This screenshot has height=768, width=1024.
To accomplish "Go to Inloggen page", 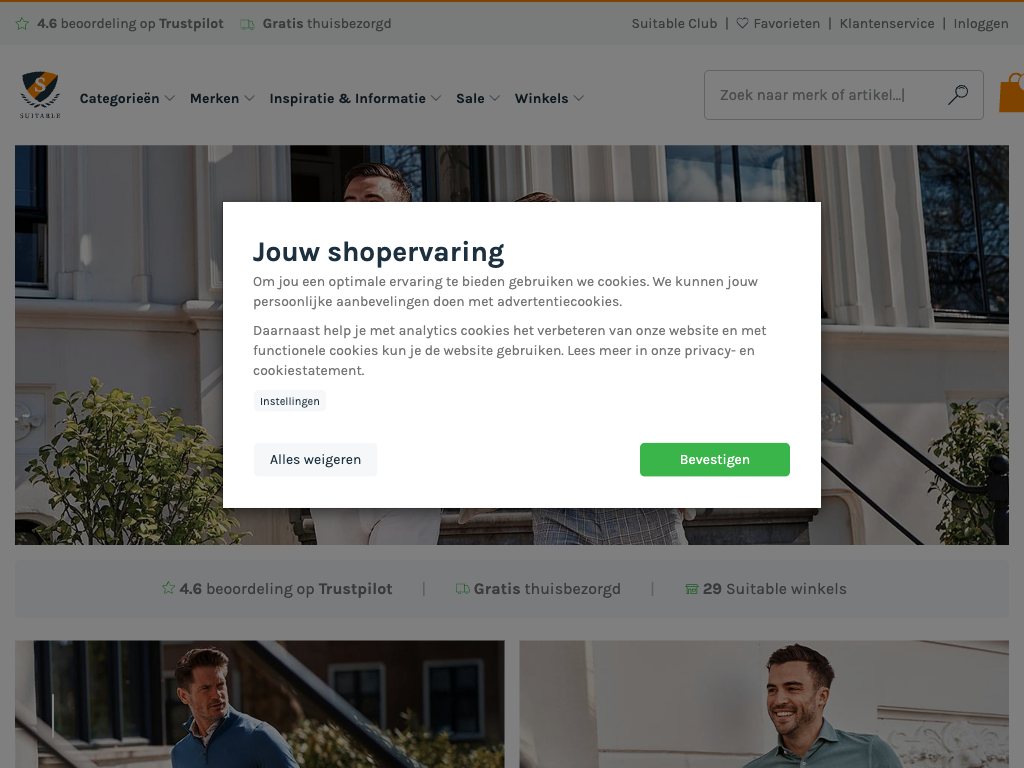I will [981, 24].
